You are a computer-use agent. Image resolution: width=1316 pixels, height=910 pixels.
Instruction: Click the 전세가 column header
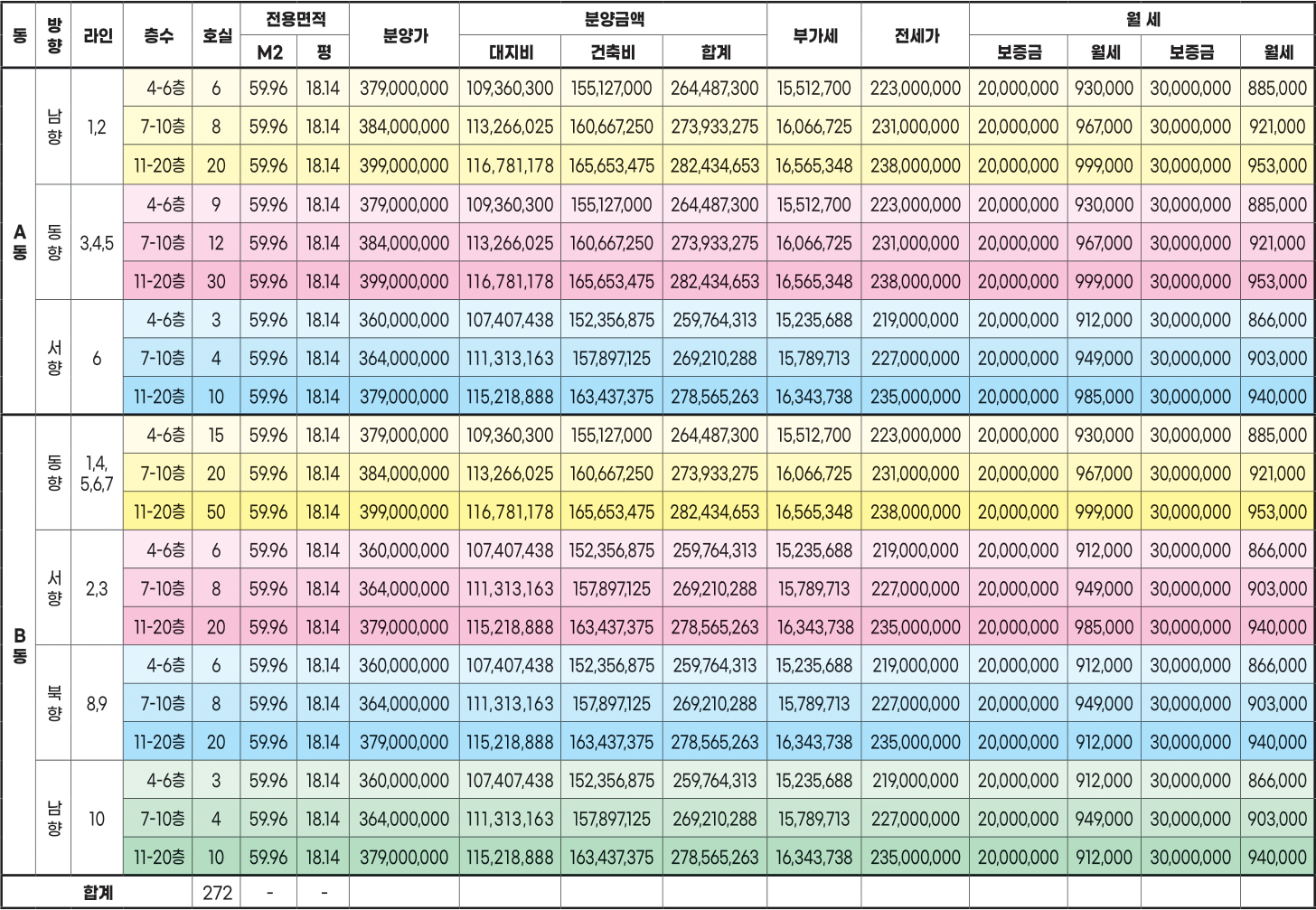915,35
